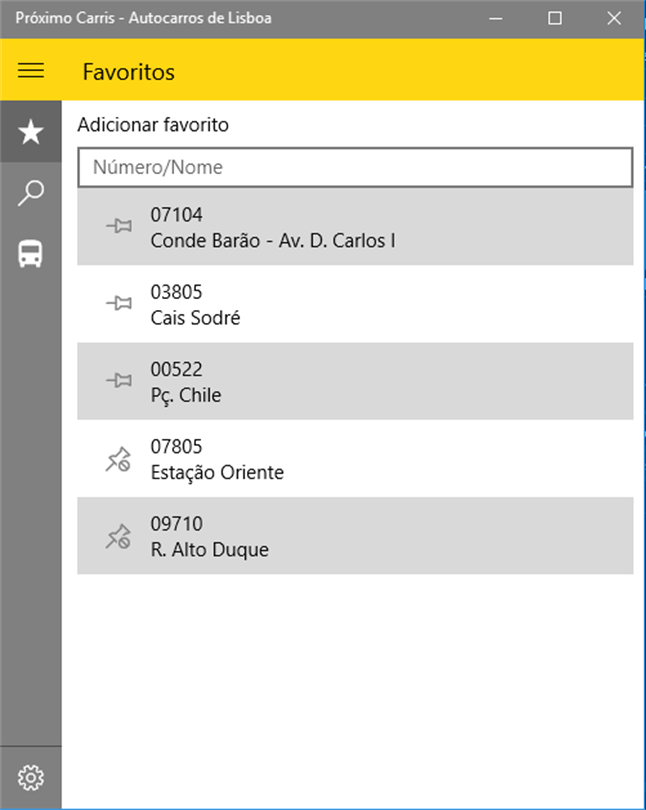
Task: Open the settings gear icon
Action: click(31, 777)
